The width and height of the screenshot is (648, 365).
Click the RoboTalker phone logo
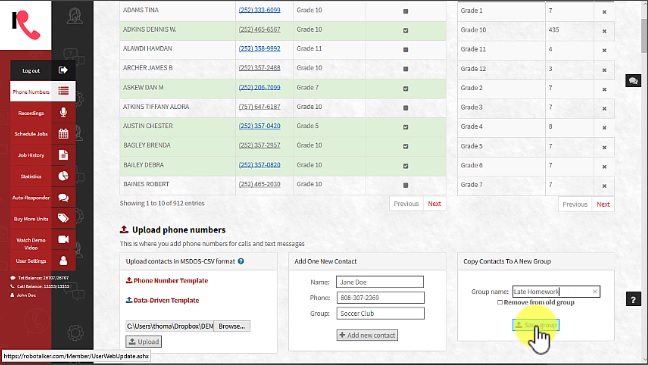tap(26, 25)
